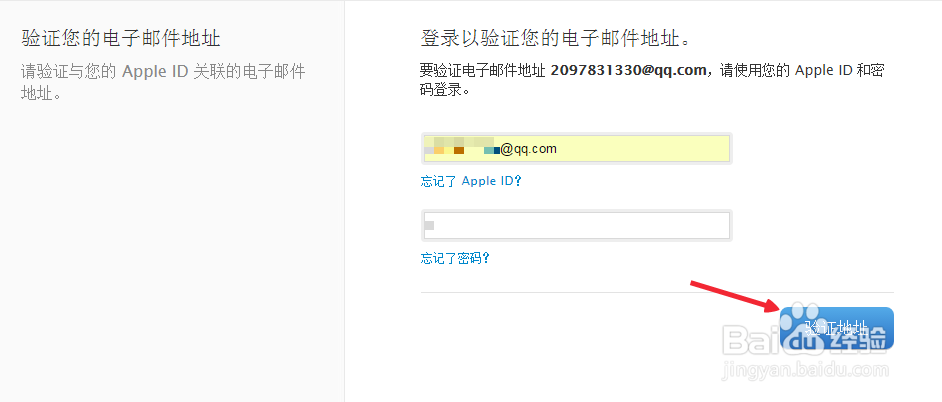Click the Baidu 经验 watermark text
This screenshot has width=942, height=402.
(857, 340)
